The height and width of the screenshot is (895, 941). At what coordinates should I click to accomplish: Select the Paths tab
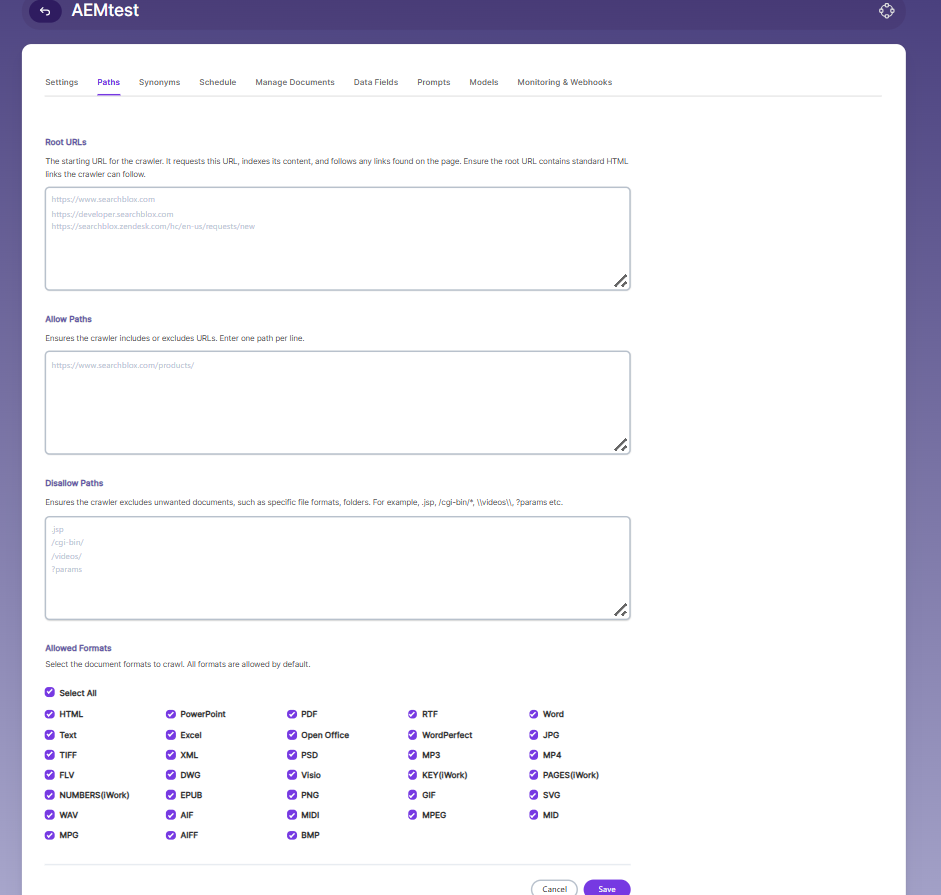point(109,82)
